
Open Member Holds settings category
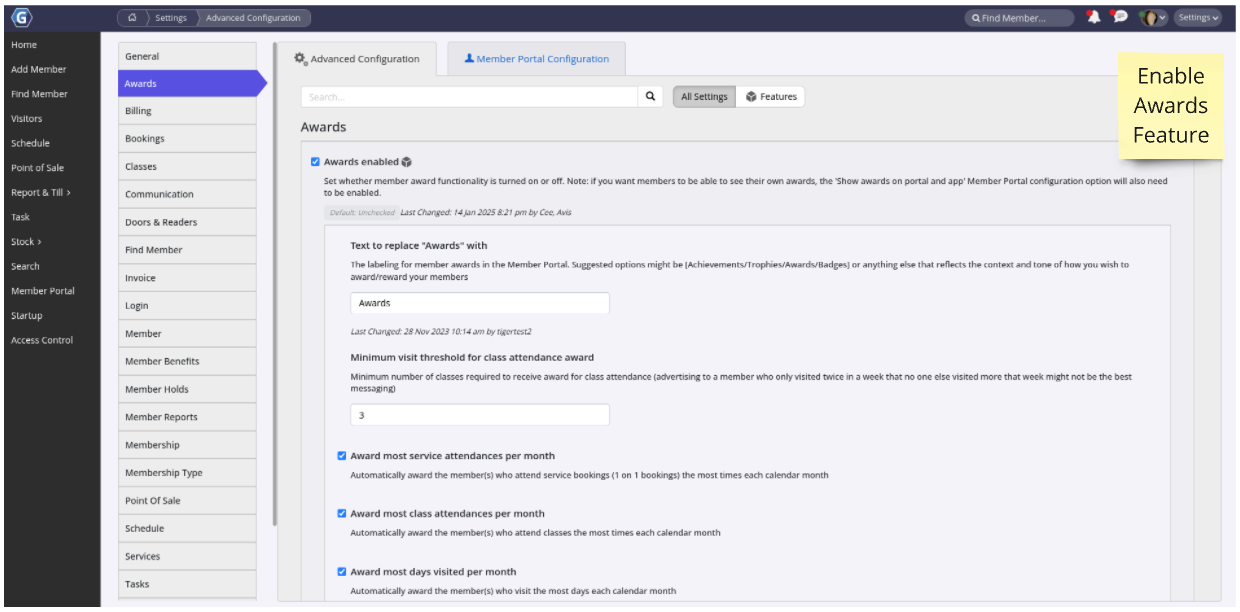pos(187,389)
